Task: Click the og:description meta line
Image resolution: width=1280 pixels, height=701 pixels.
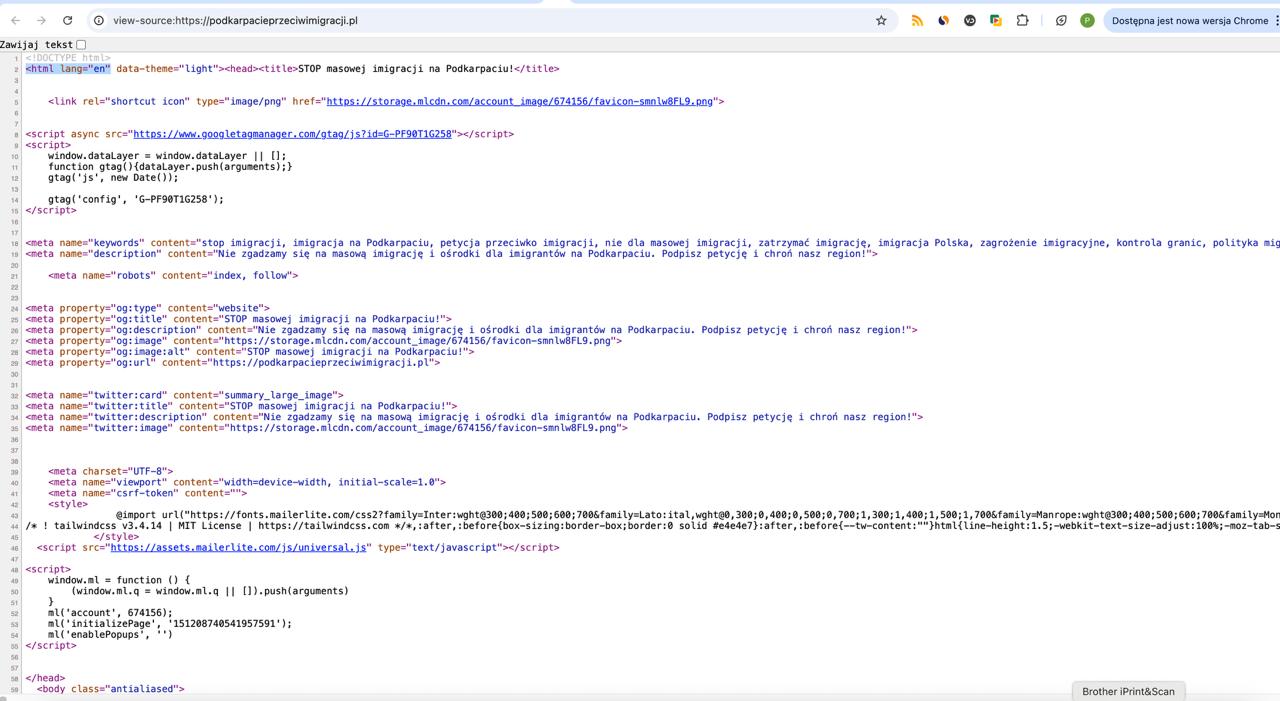Action: tap(471, 330)
